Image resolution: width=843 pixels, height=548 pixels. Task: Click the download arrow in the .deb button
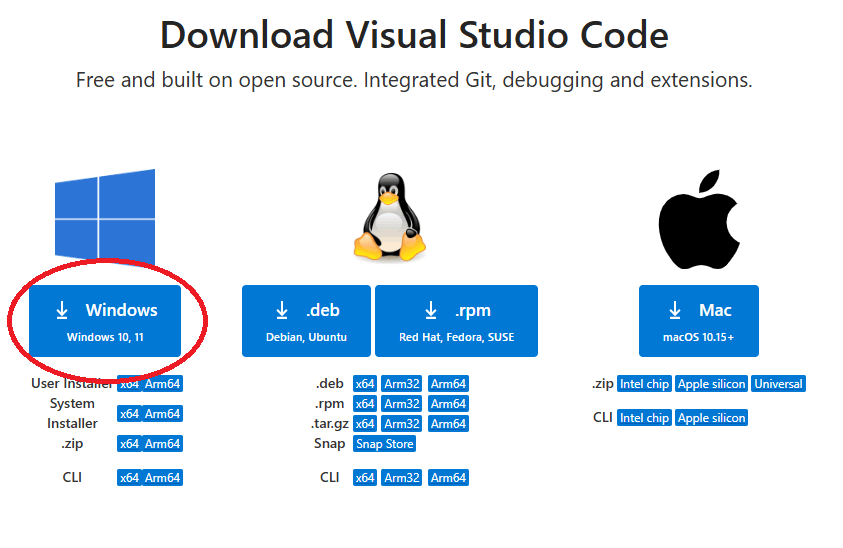coord(282,310)
